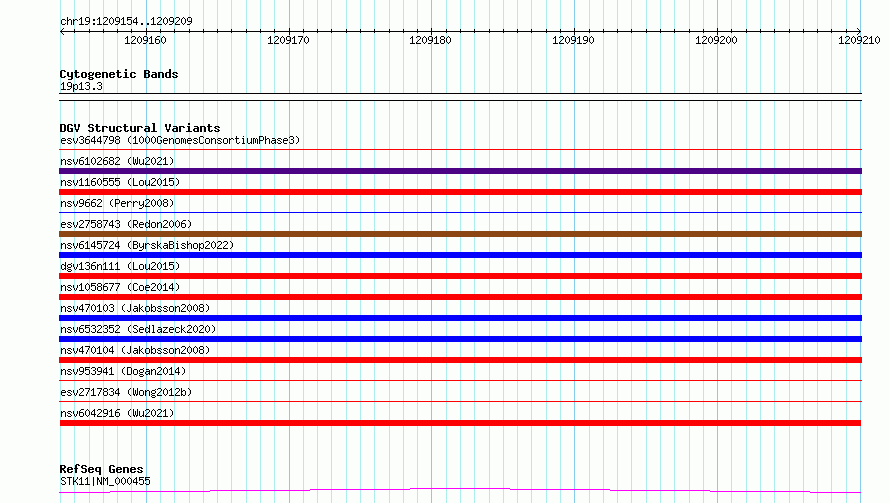
Task: Open variant nsv953941 (Dogan2014) label
Action: [123, 371]
